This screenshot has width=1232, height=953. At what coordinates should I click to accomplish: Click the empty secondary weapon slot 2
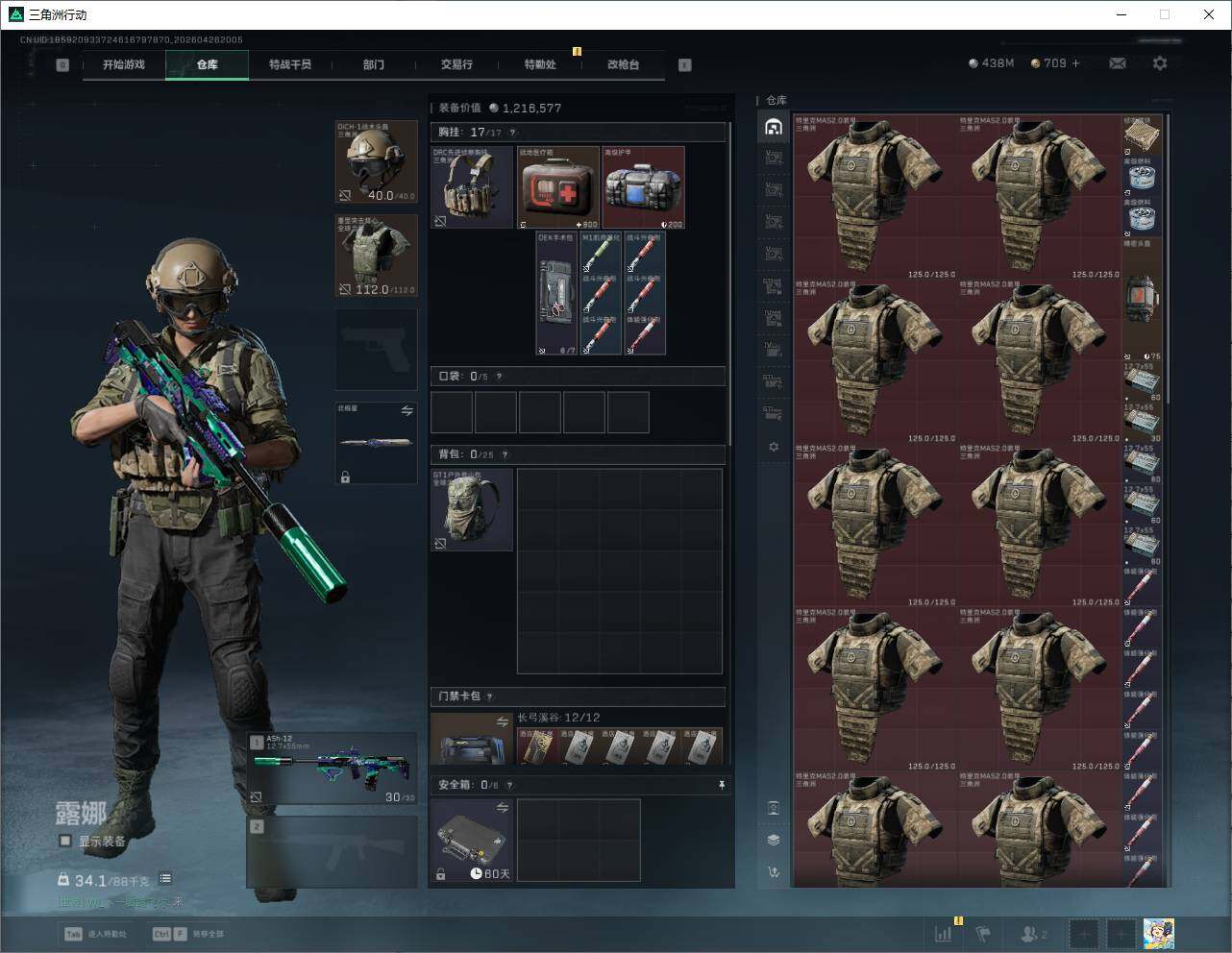[333, 851]
